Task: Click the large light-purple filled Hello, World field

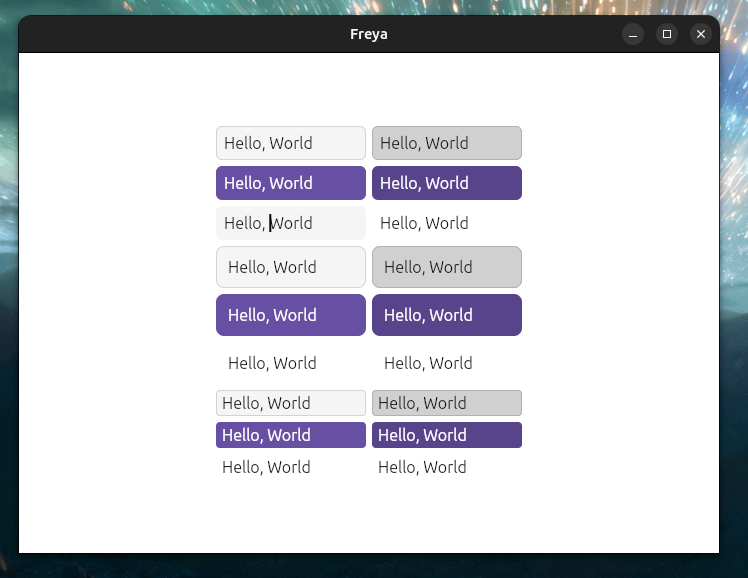Action: pyautogui.click(x=291, y=315)
